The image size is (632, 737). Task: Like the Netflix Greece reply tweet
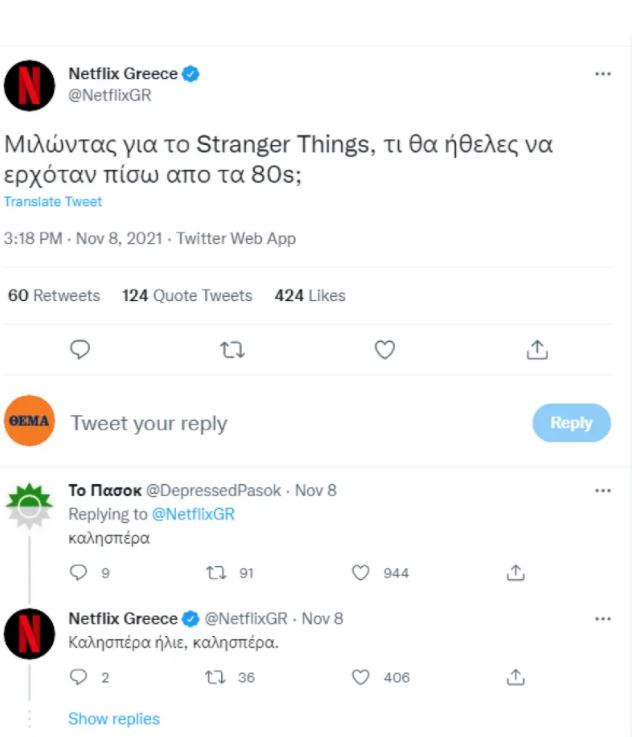[362, 677]
